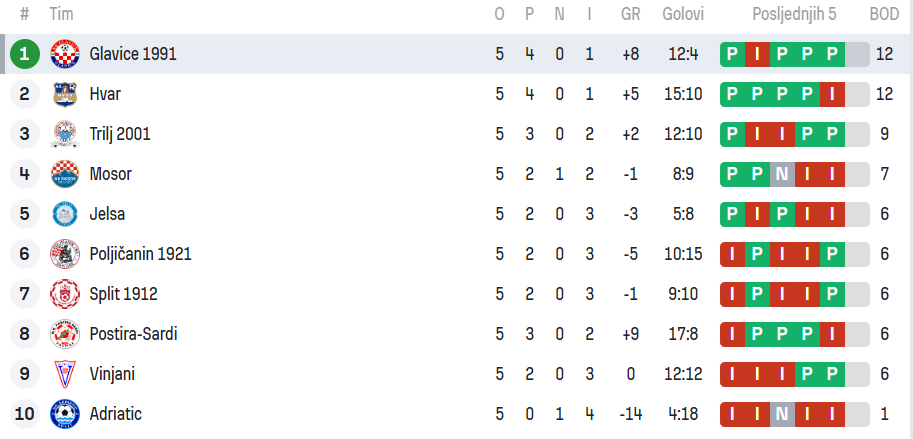913x439 pixels.
Task: Click the Adriatic club crest icon
Action: click(x=64, y=414)
